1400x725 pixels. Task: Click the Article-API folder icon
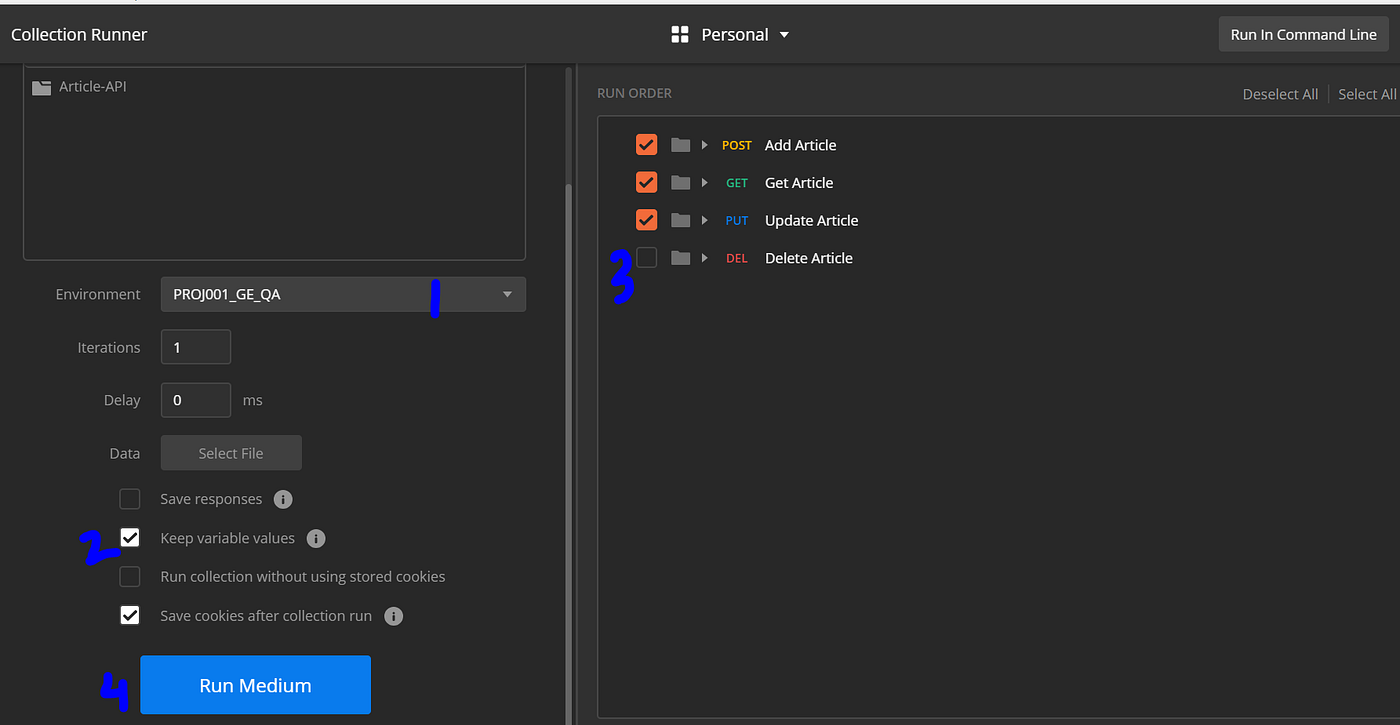(40, 86)
